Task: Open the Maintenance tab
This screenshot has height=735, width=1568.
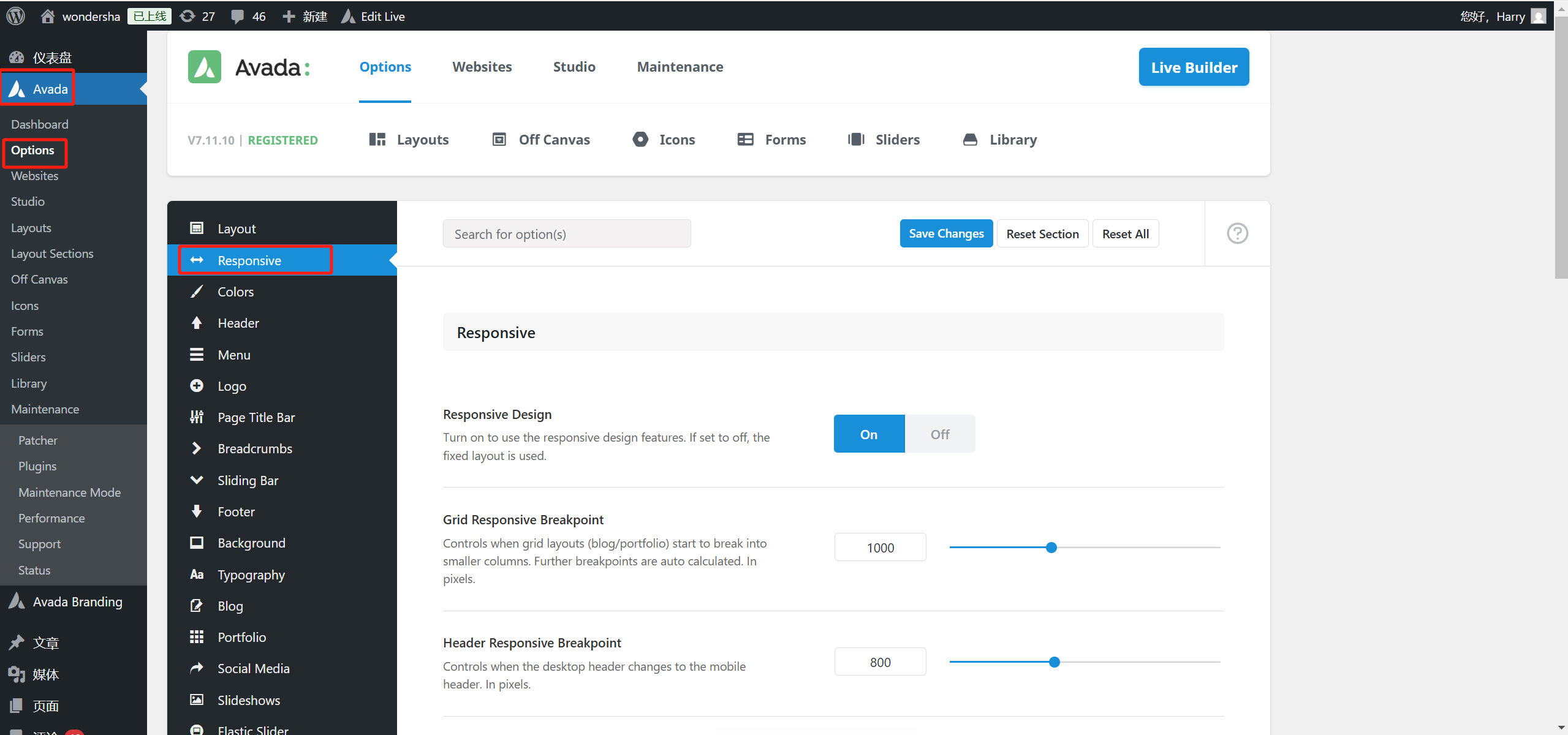Action: pyautogui.click(x=680, y=67)
